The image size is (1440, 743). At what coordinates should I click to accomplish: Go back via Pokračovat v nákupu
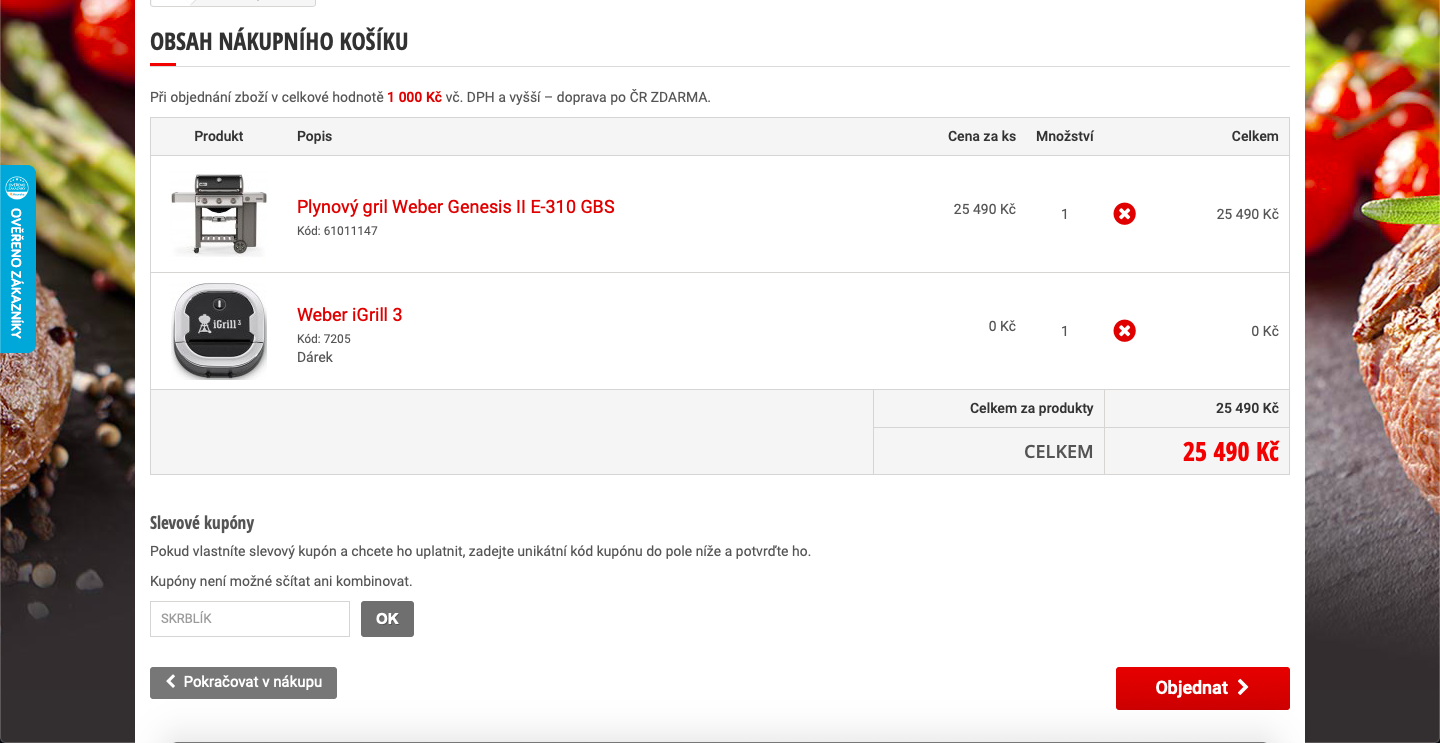(x=243, y=683)
